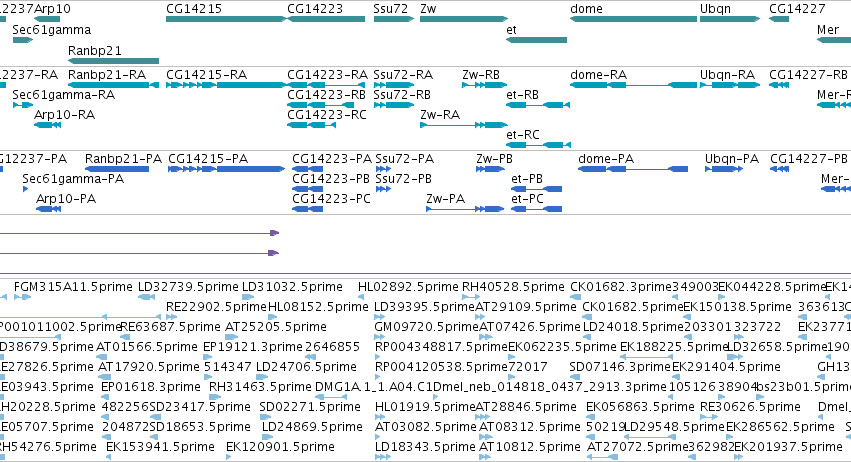851x462 pixels.
Task: Select the dome-RA transcript glyph
Action: [x=633, y=85]
